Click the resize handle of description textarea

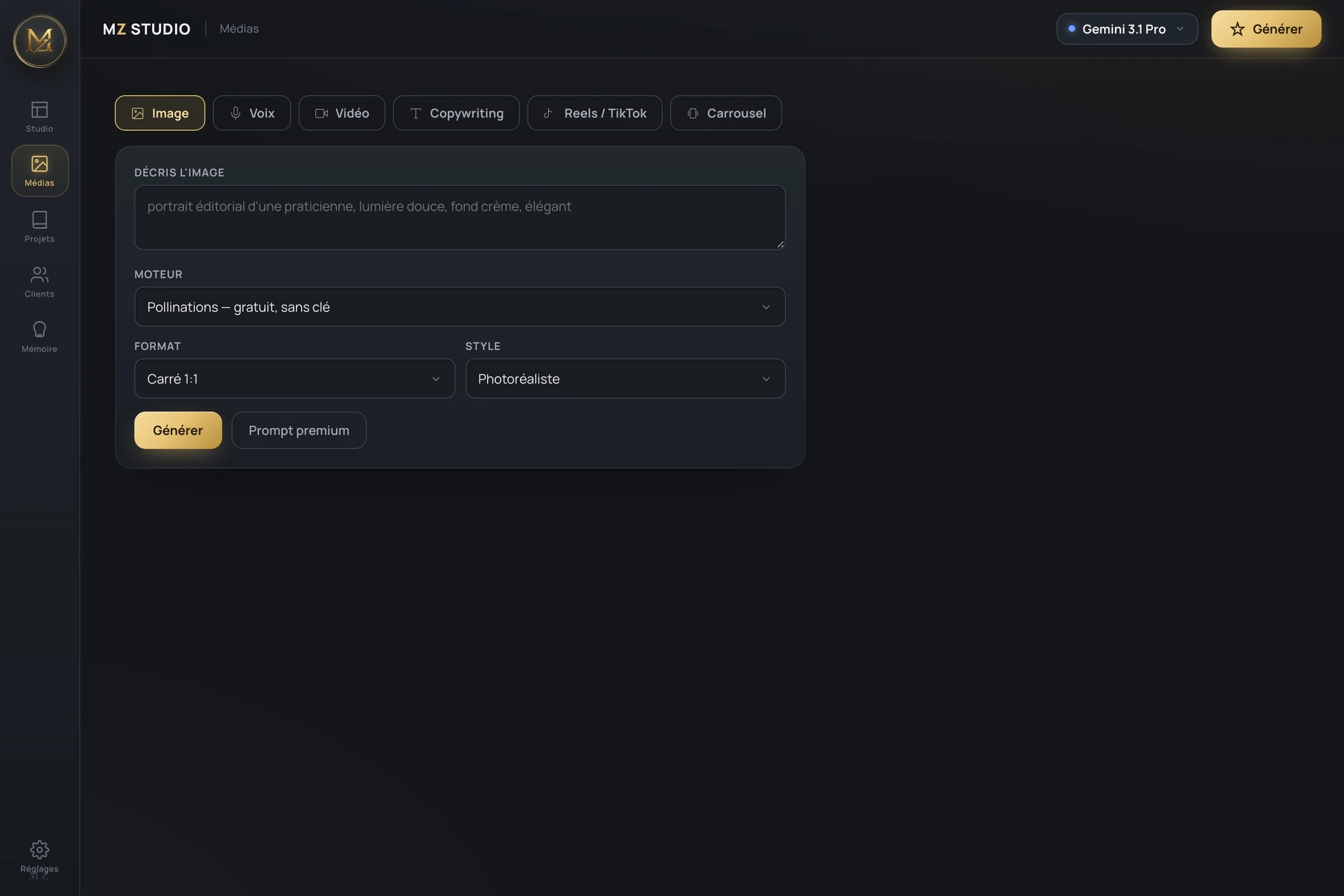click(x=780, y=244)
